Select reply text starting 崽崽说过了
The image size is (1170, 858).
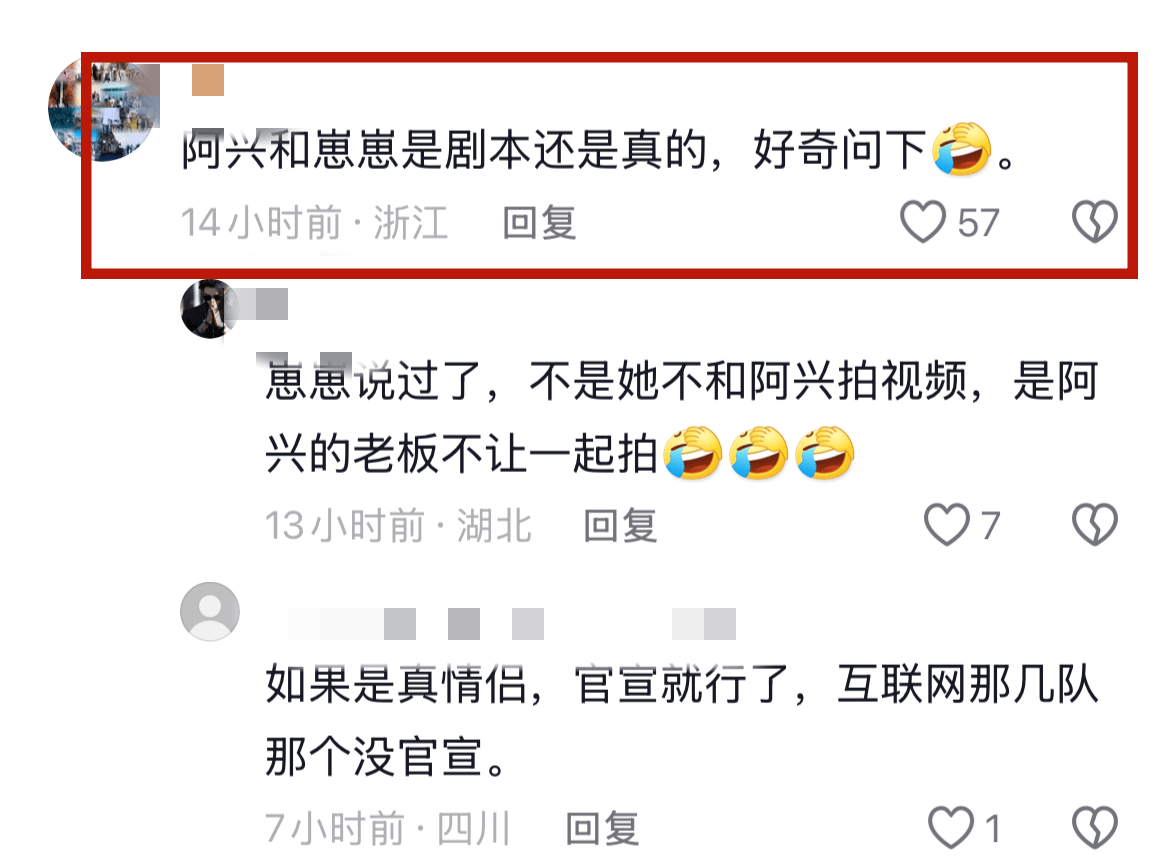tap(681, 417)
